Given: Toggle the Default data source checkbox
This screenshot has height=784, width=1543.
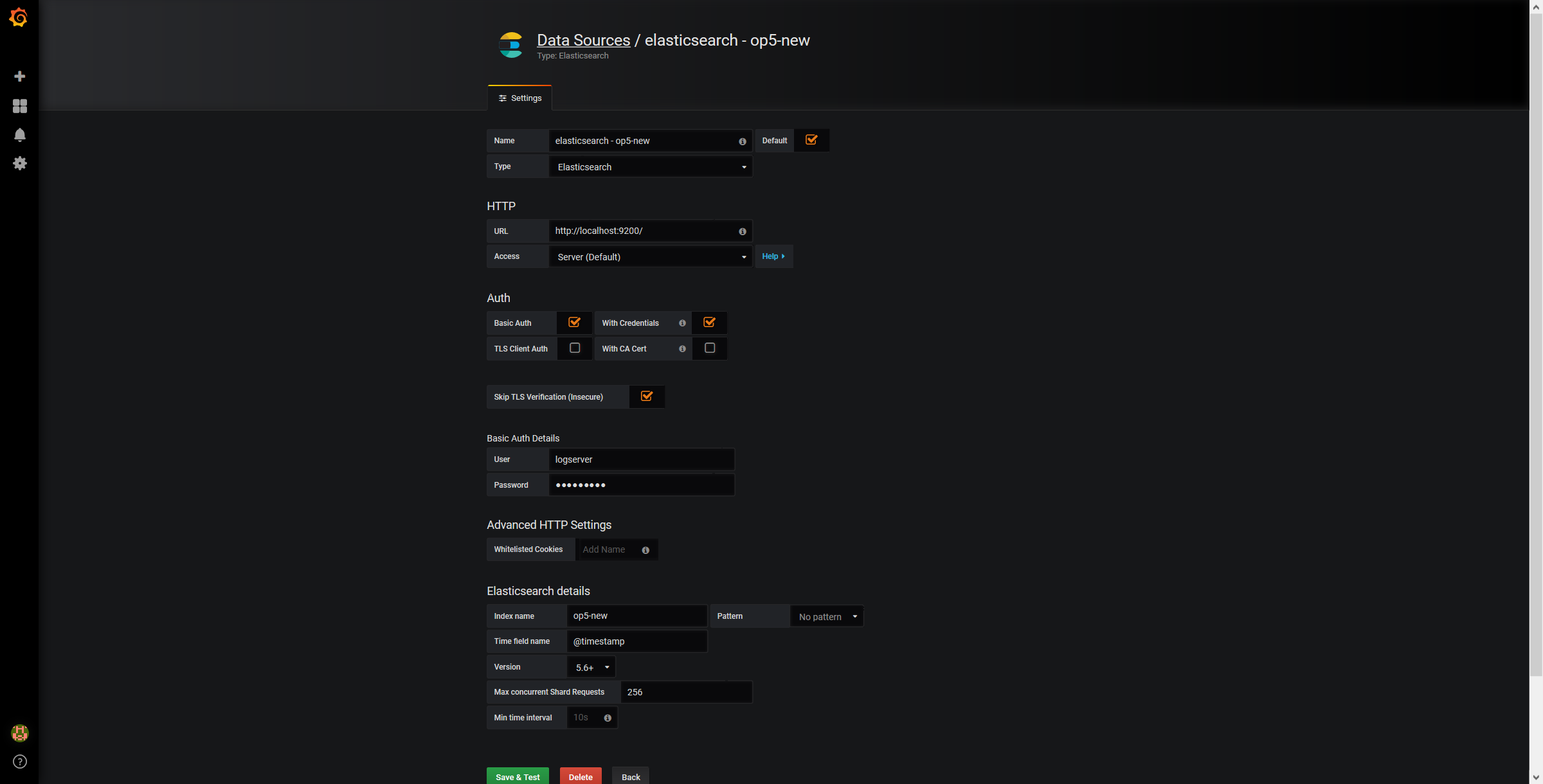Looking at the screenshot, I should (811, 140).
